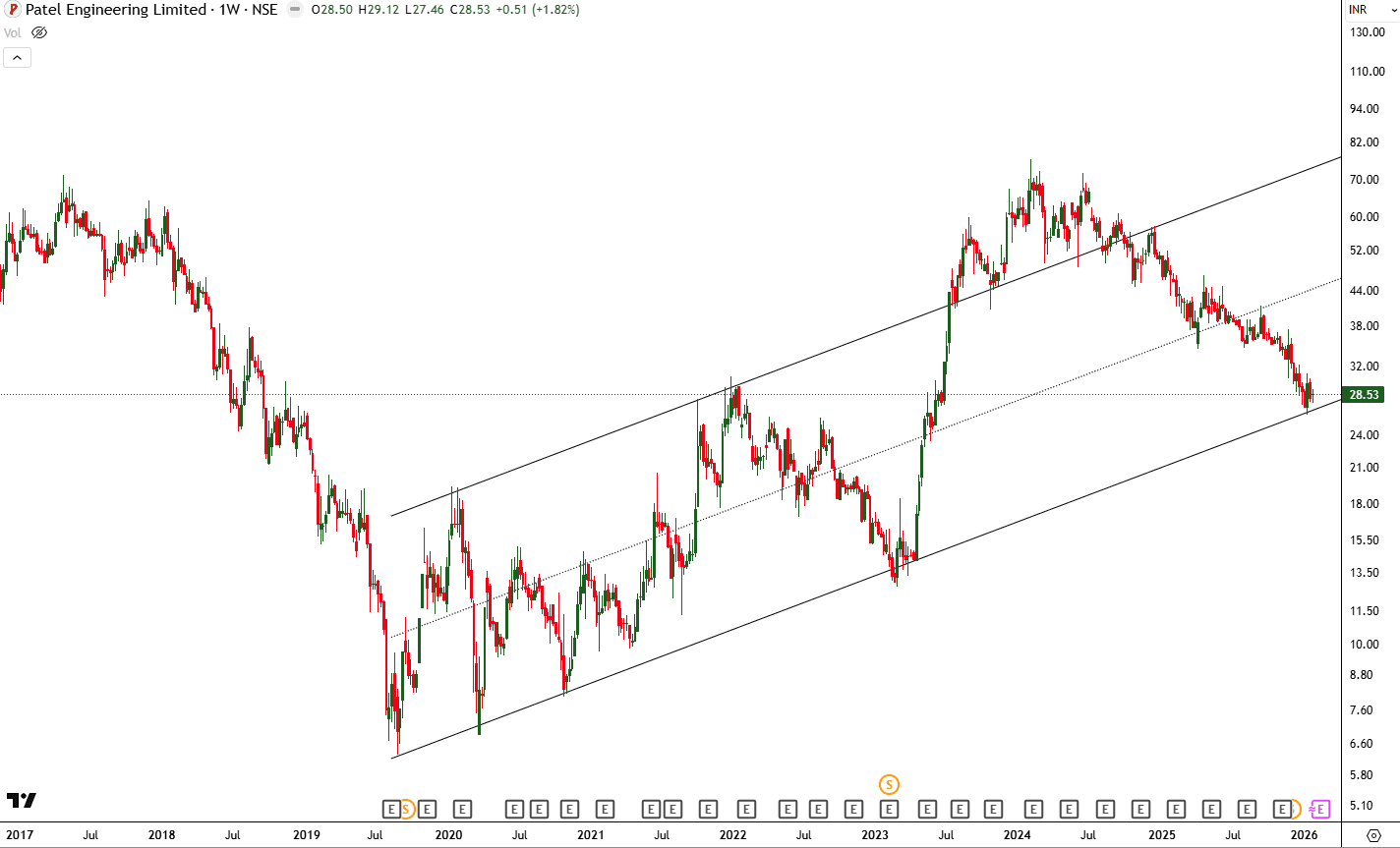Open chart settings hexagon gear icon
This screenshot has width=1400, height=848.
1373,835
